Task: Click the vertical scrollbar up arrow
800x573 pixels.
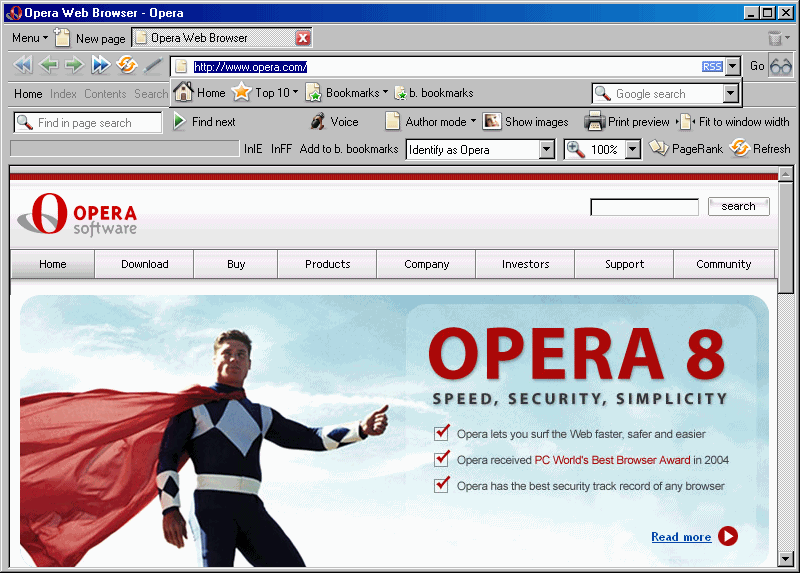Action: tap(786, 174)
